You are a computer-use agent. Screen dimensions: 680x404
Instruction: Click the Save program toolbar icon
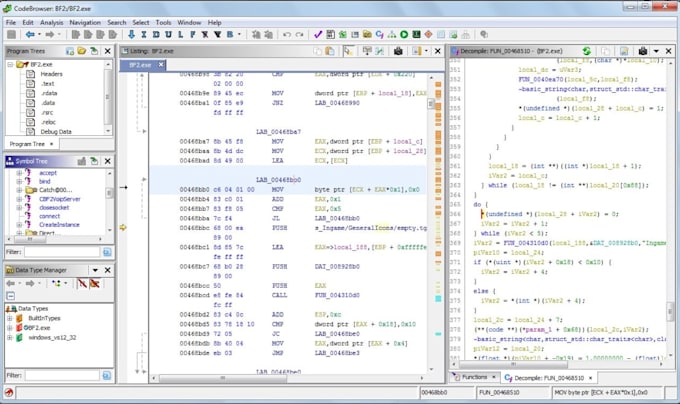[x=12, y=35]
